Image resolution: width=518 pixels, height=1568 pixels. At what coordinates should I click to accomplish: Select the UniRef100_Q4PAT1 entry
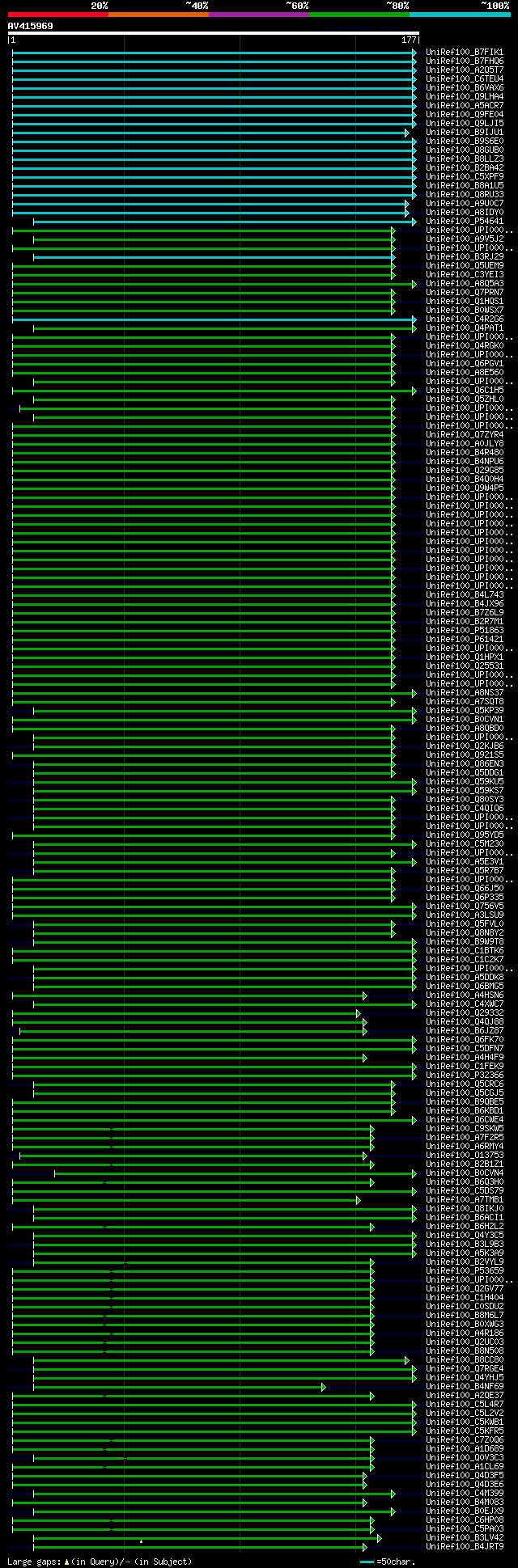(x=465, y=328)
